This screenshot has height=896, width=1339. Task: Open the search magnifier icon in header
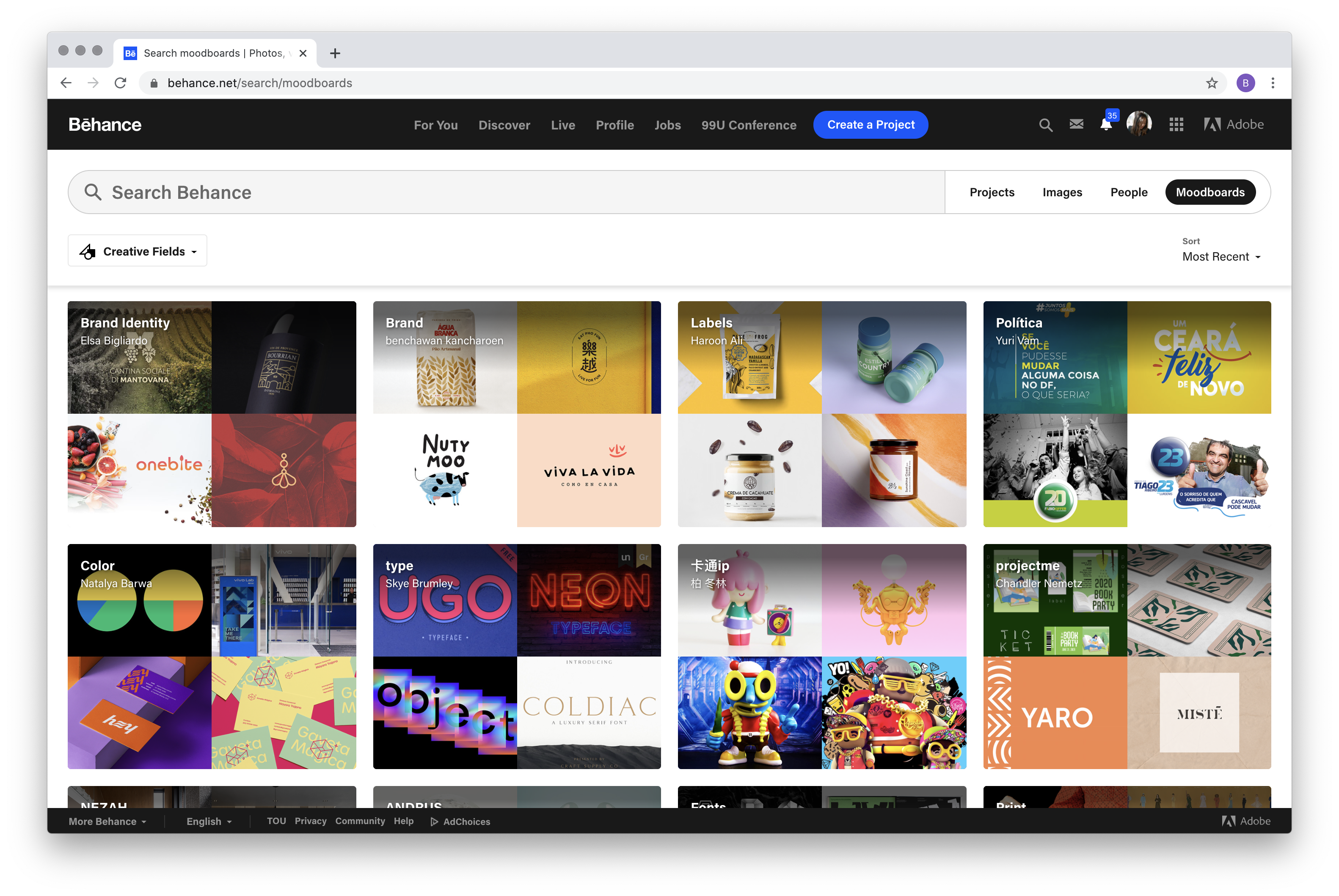(x=1045, y=124)
